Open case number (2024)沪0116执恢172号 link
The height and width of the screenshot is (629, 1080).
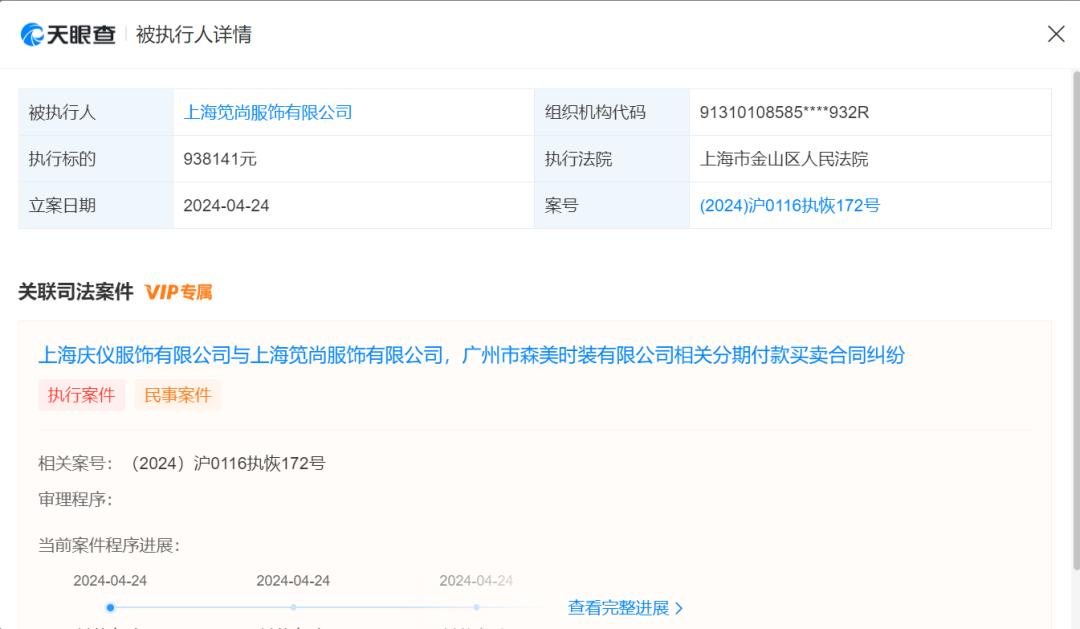point(789,205)
